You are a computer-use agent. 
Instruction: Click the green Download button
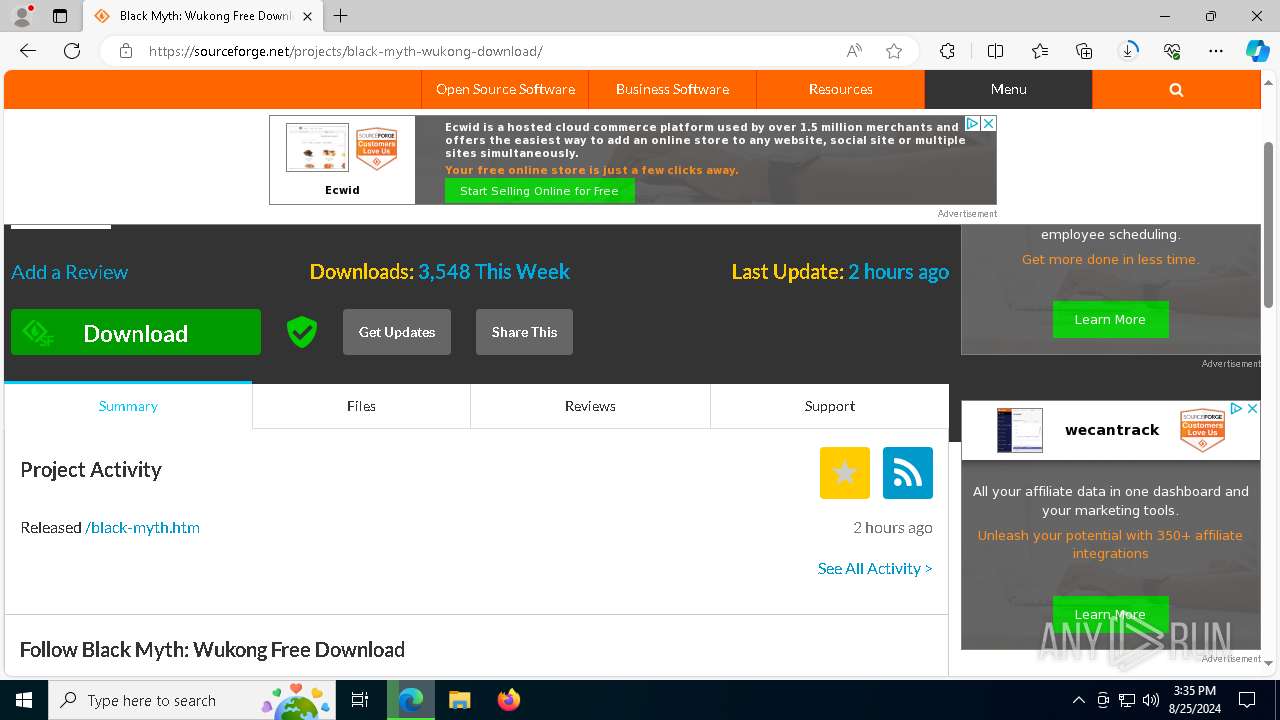(136, 332)
